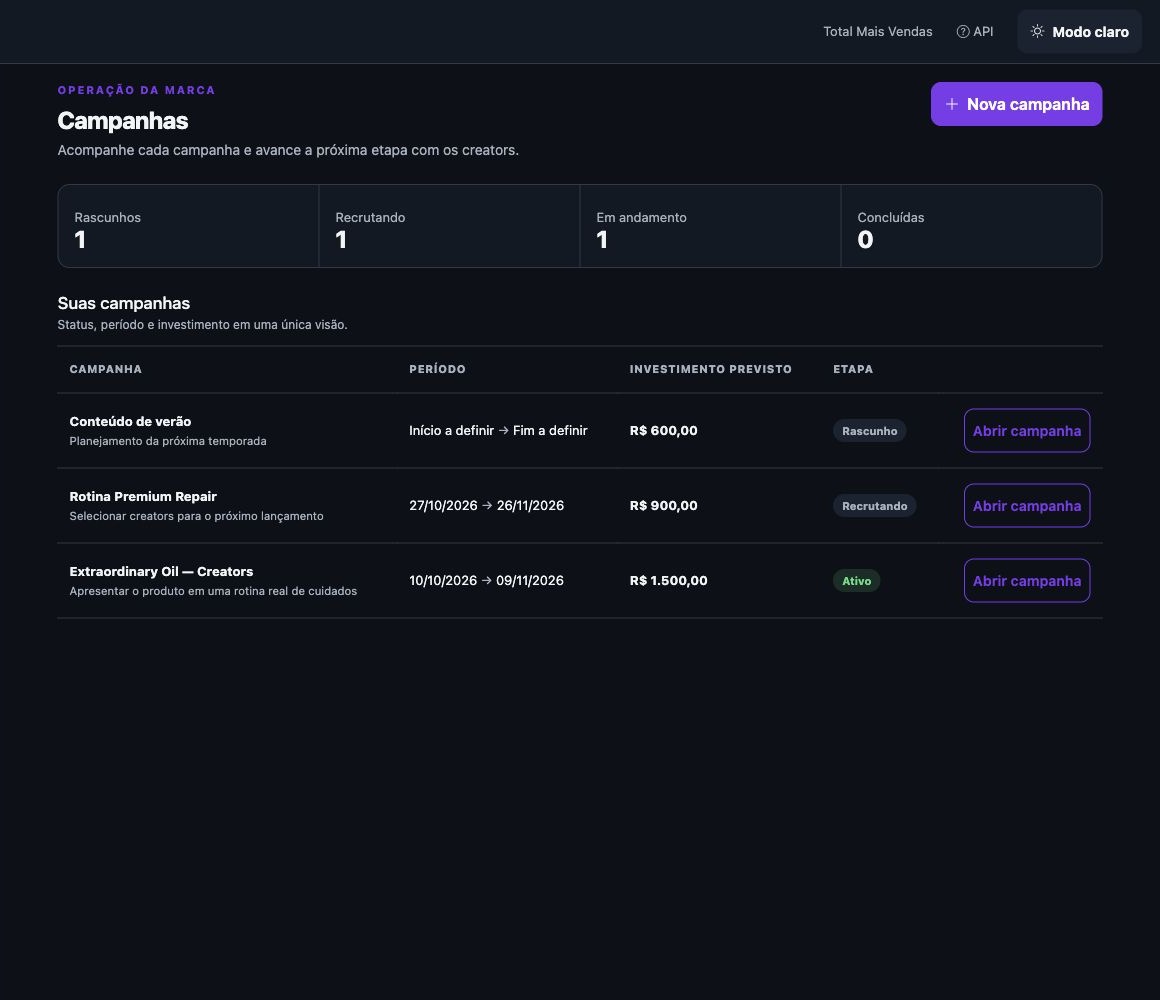The height and width of the screenshot is (1000, 1160).
Task: Open the Conteúdo de verão campaign
Action: tap(1027, 430)
